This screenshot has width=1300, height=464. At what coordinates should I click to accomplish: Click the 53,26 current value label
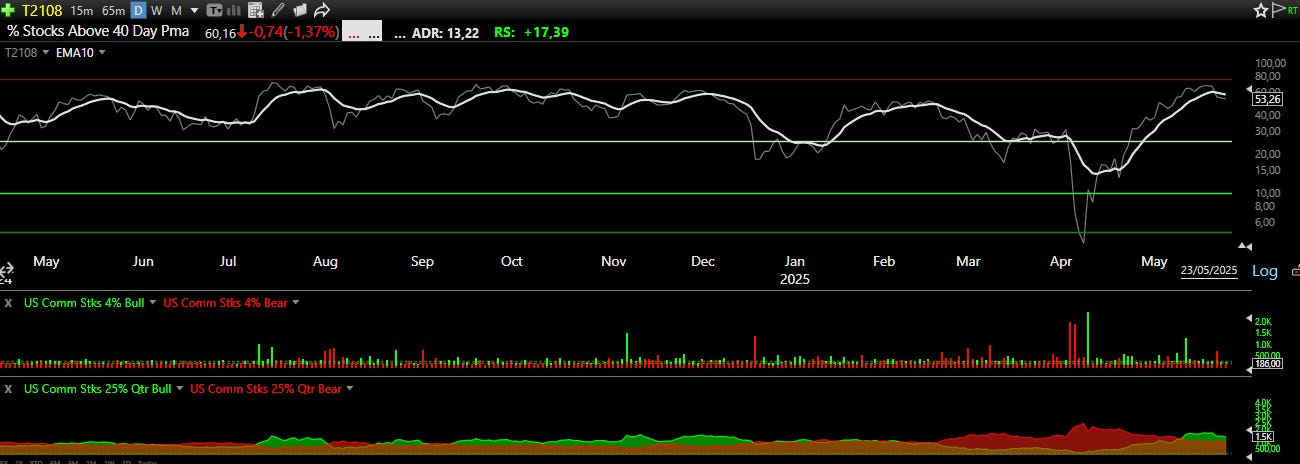coord(1268,98)
